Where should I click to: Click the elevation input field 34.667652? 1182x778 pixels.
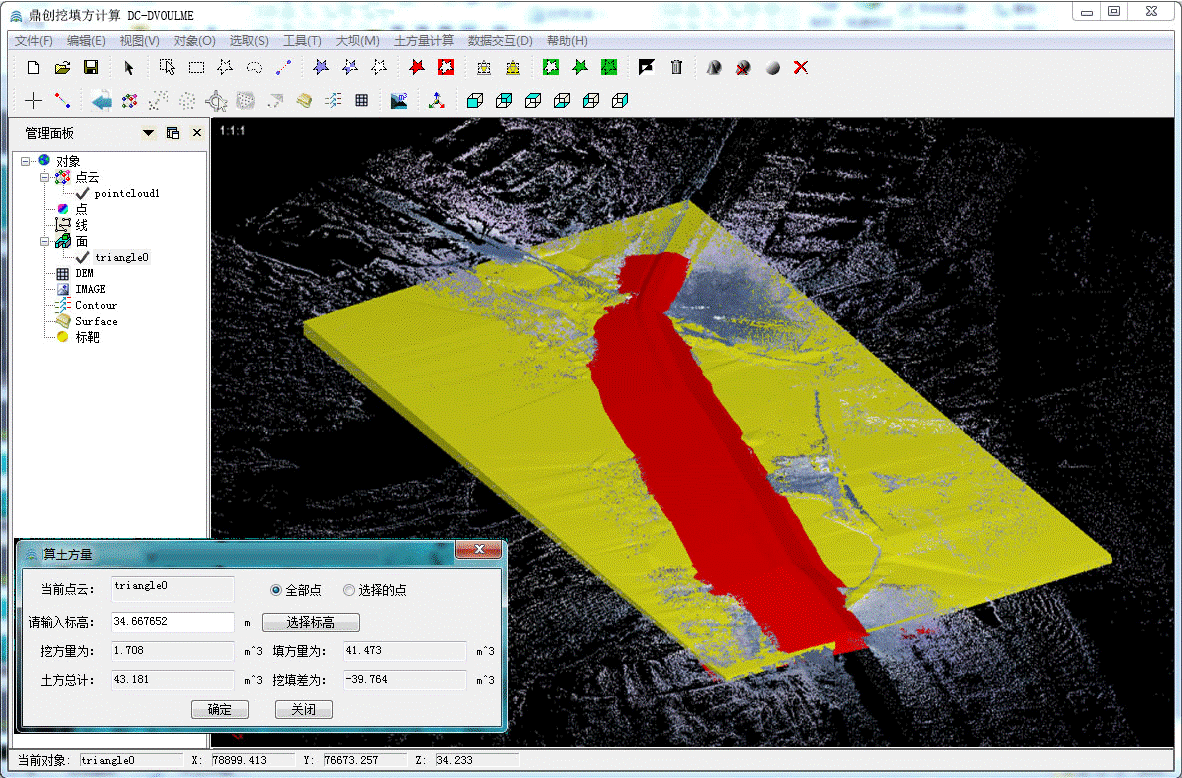pos(172,622)
